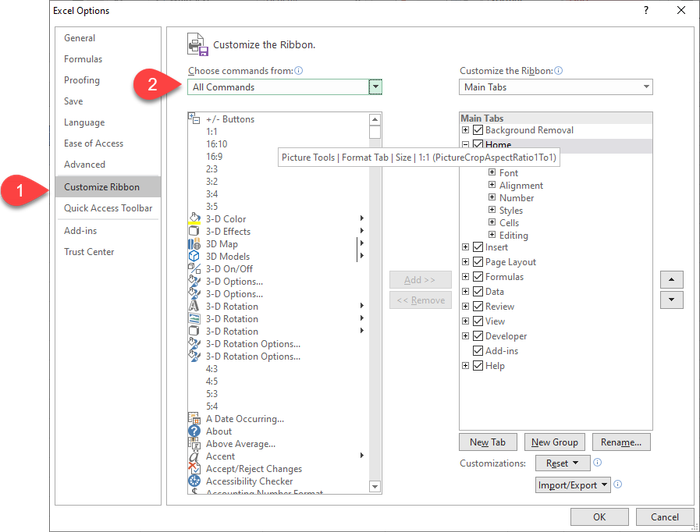Click the Customize the Ribbon header icon

click(197, 44)
